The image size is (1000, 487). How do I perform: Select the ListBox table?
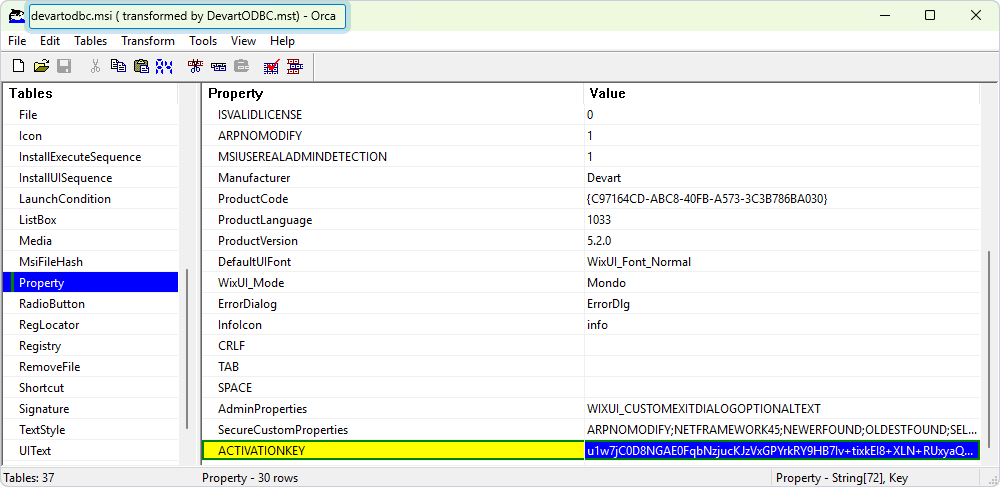[91, 220]
